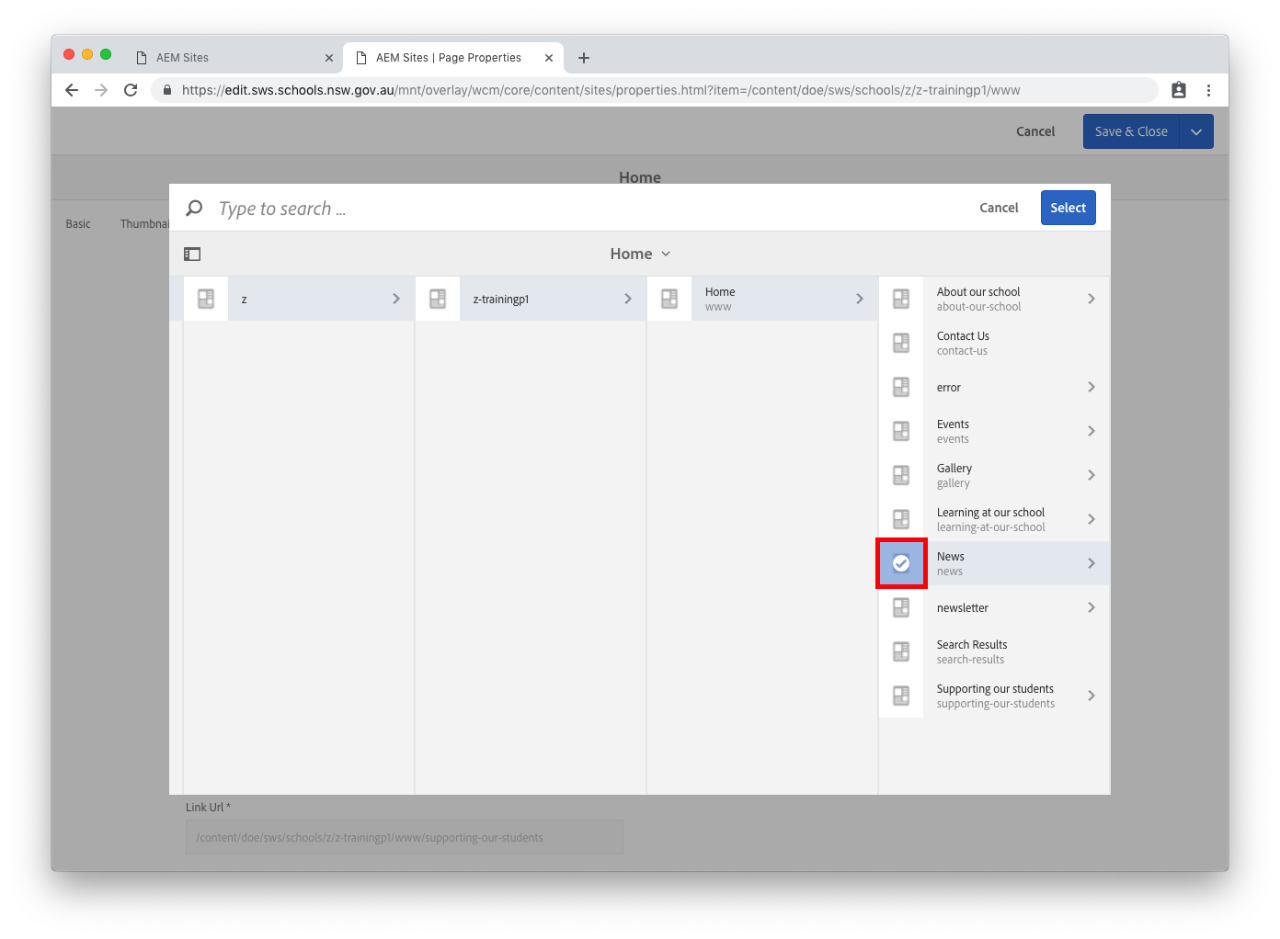Select the Events page thumbnail icon
Image resolution: width=1280 pixels, height=939 pixels.
pos(901,431)
